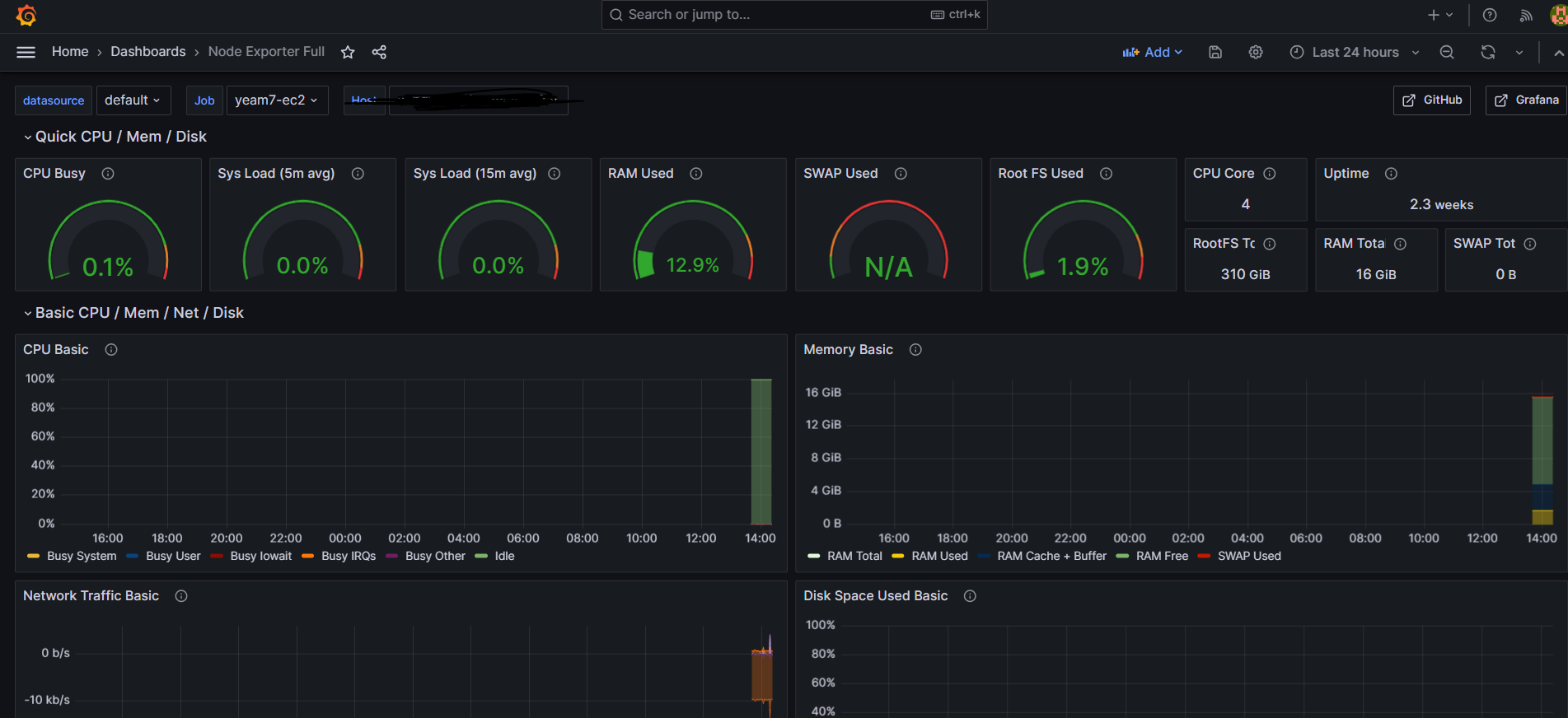Open the plus new-item dropdown
Viewport: 1568px width, 718px height.
pos(1440,15)
